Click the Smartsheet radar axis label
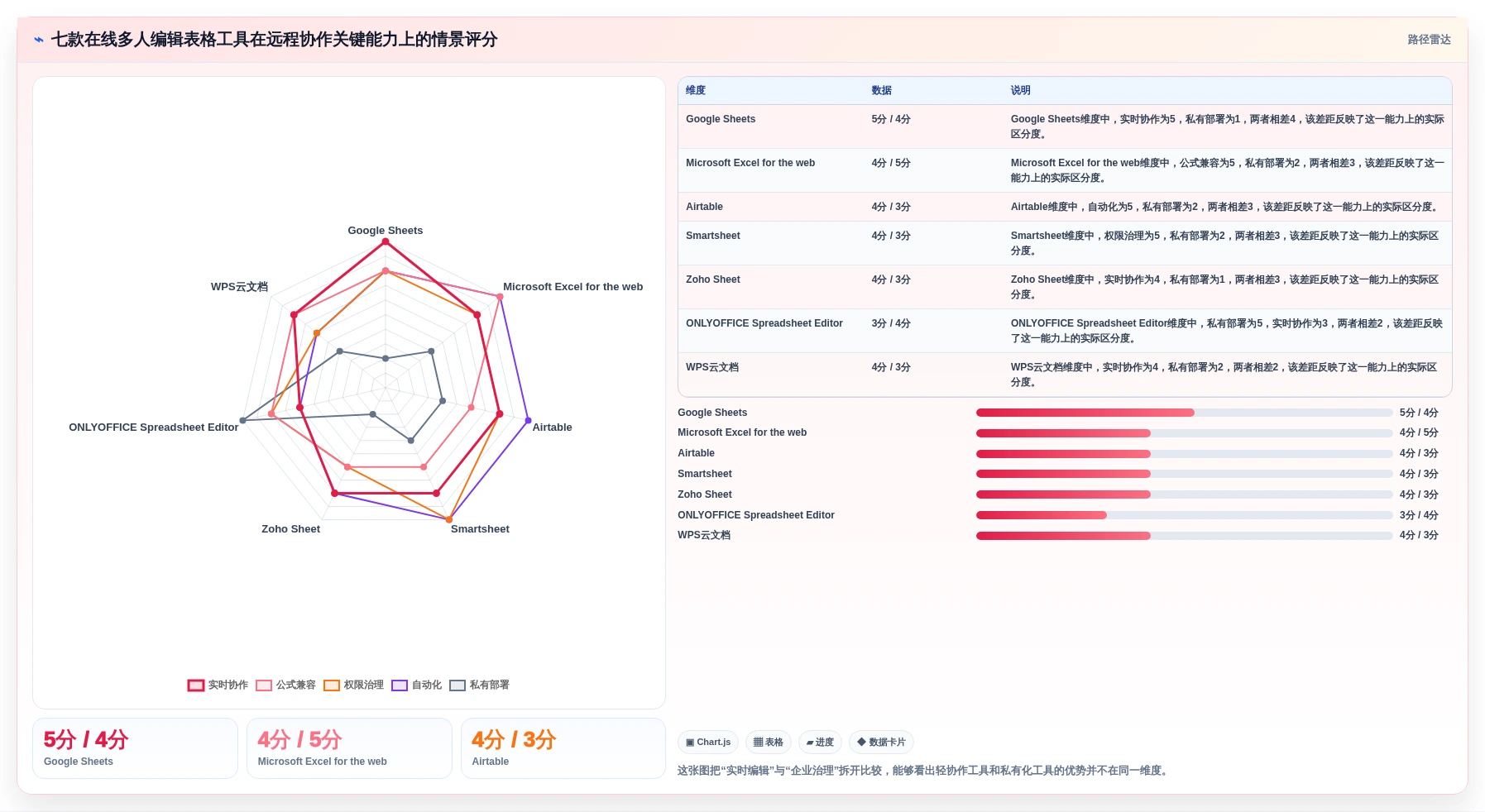 point(480,529)
